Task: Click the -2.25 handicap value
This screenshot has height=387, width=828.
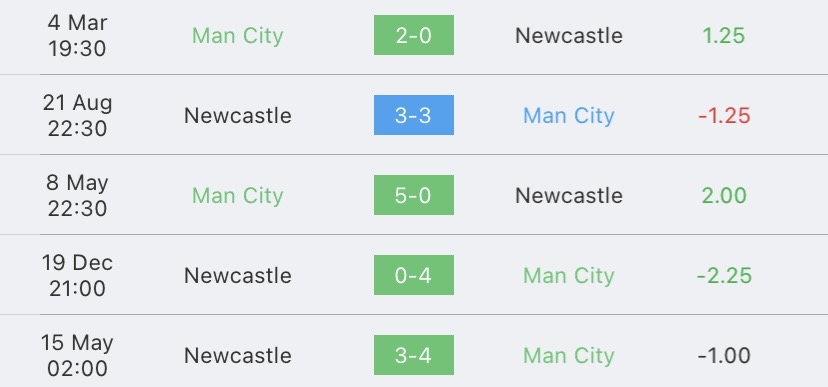Action: point(724,276)
